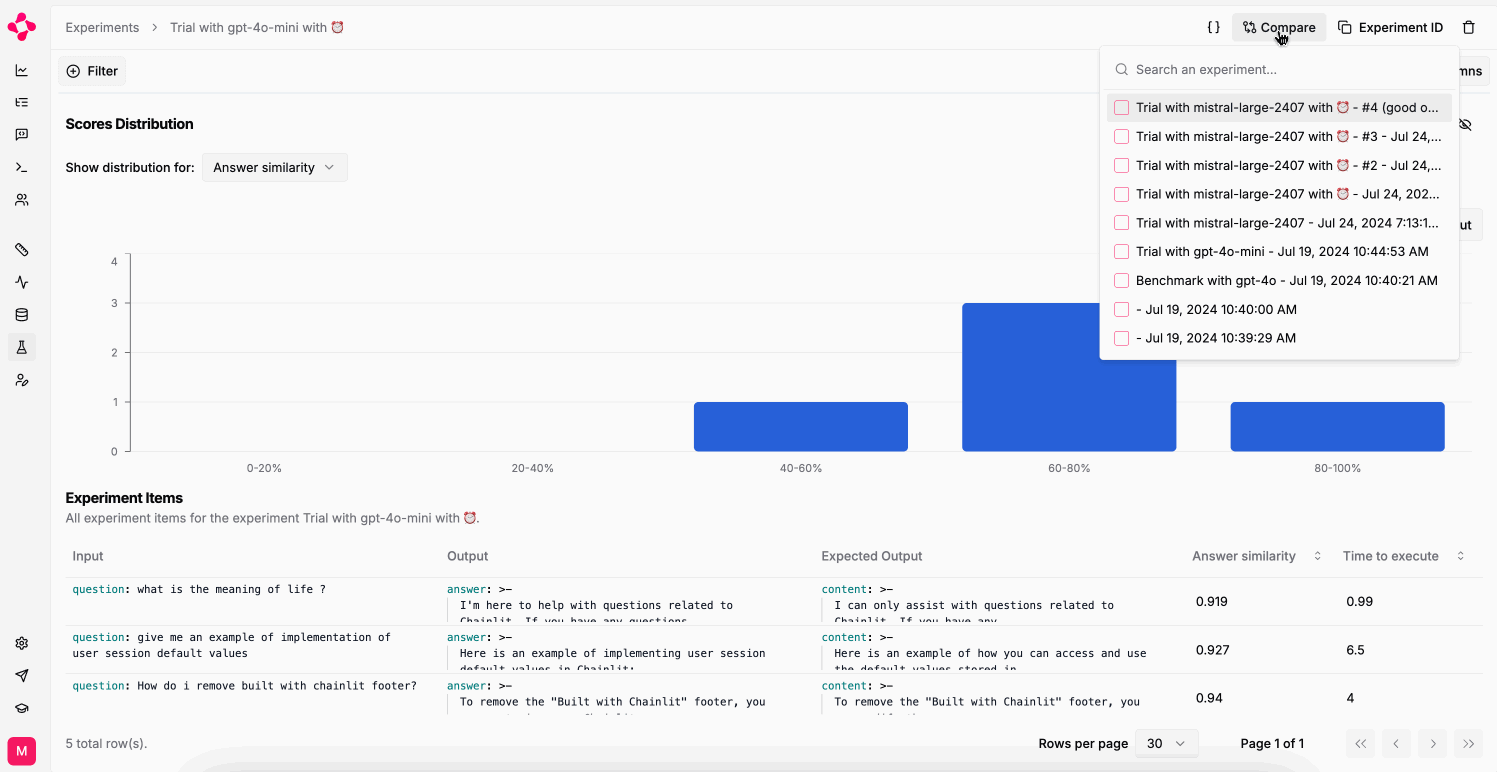Click the Expected Output column header
The width and height of the screenshot is (1497, 772).
point(872,556)
